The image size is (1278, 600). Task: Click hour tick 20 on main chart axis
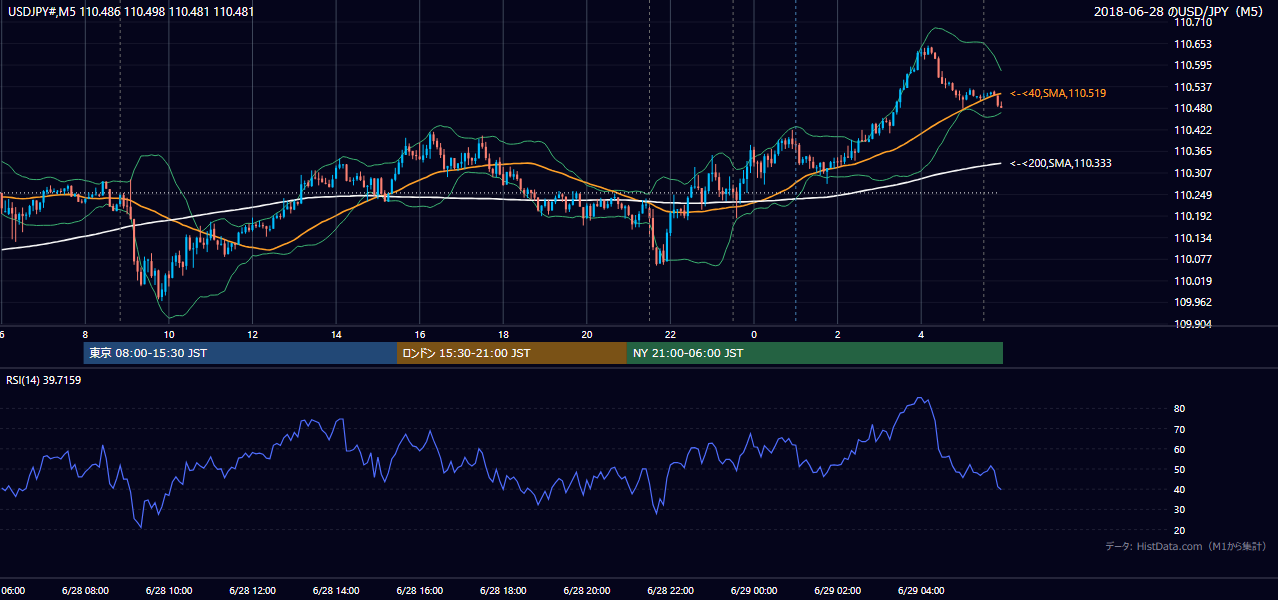587,334
